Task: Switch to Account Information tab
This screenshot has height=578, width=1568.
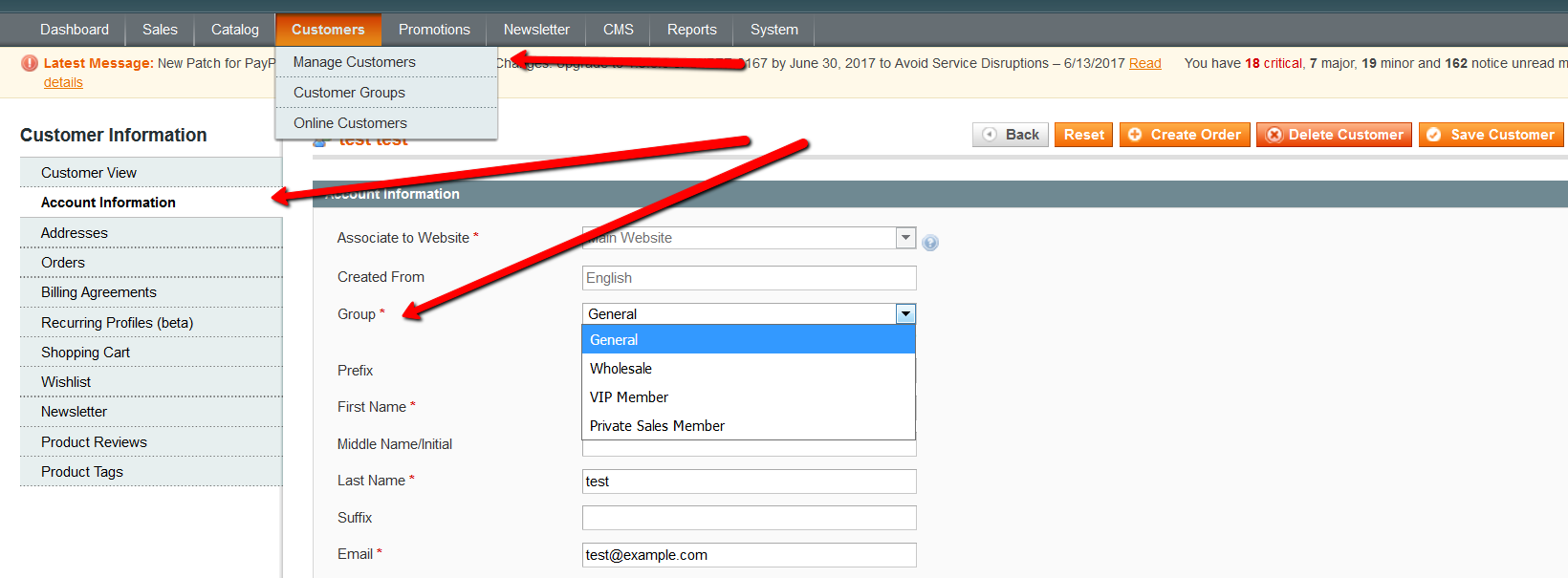Action: pos(151,203)
